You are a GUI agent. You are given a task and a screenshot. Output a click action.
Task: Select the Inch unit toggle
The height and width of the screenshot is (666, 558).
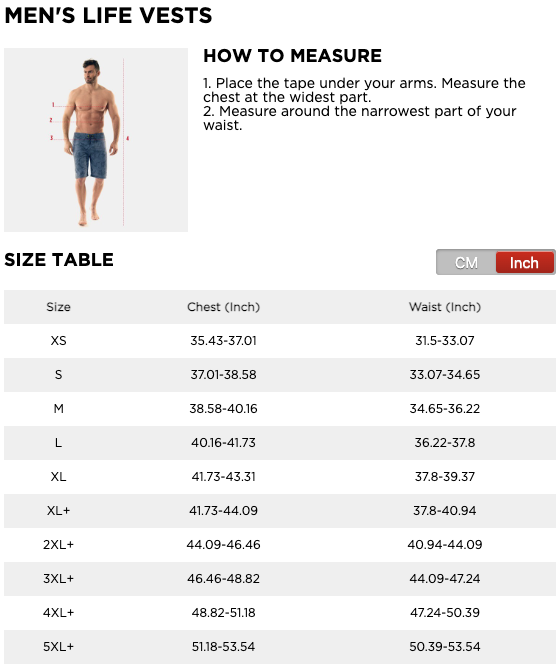pyautogui.click(x=524, y=262)
